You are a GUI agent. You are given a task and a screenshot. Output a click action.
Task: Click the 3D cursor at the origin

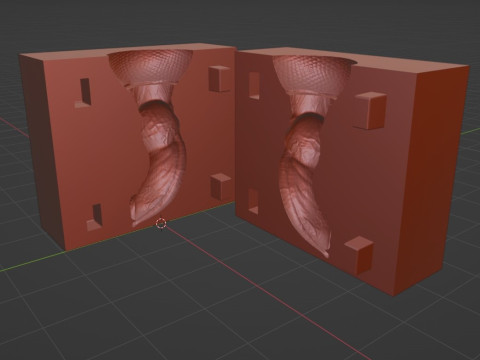161,224
